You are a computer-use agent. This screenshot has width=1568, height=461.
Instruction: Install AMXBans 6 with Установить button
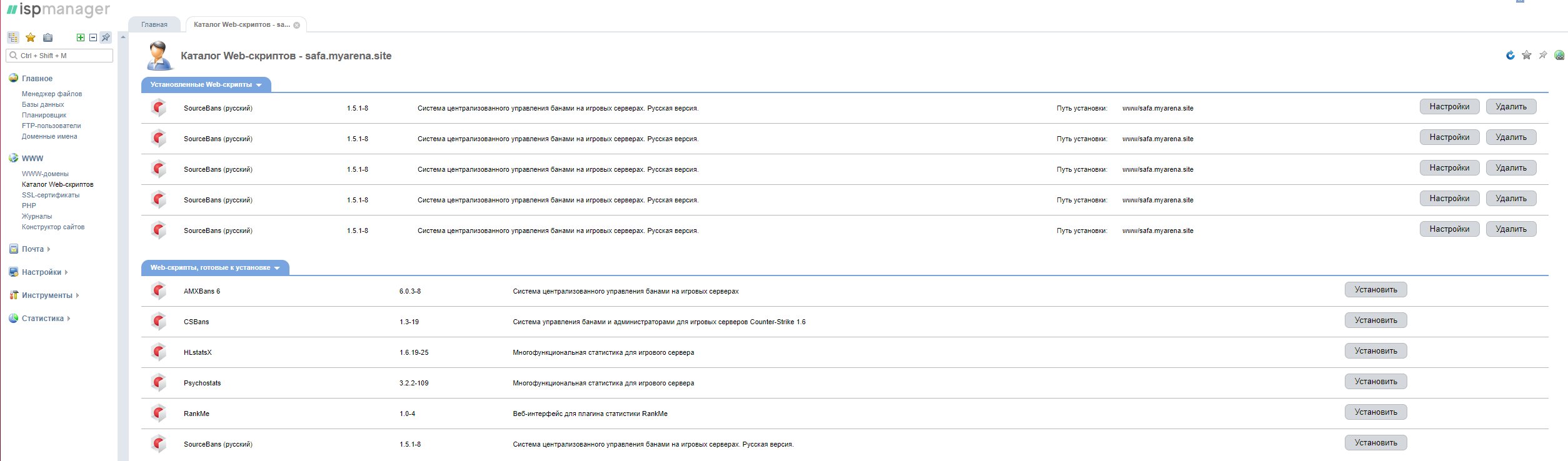pos(1375,290)
